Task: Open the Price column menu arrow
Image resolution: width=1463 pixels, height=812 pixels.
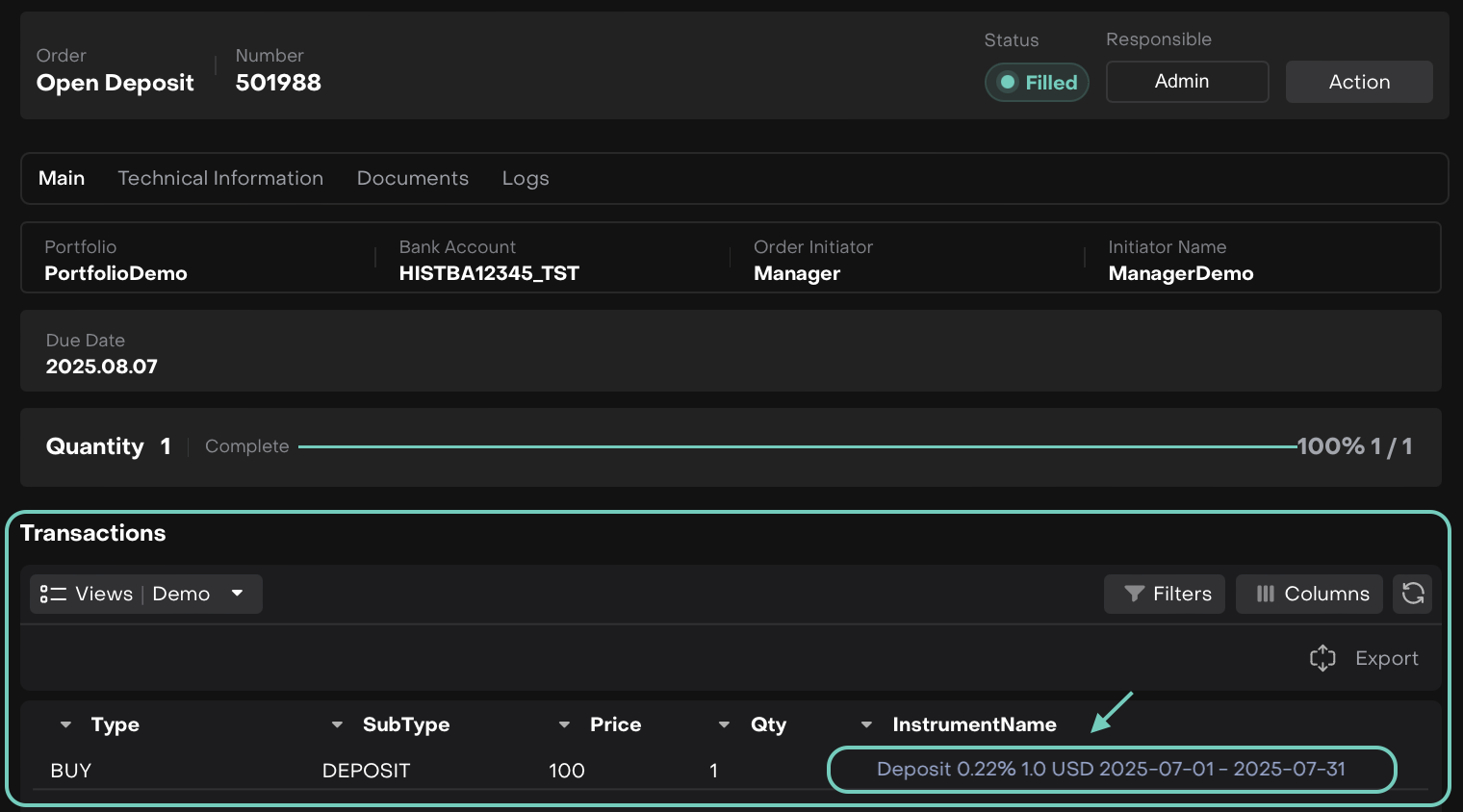Action: [564, 724]
